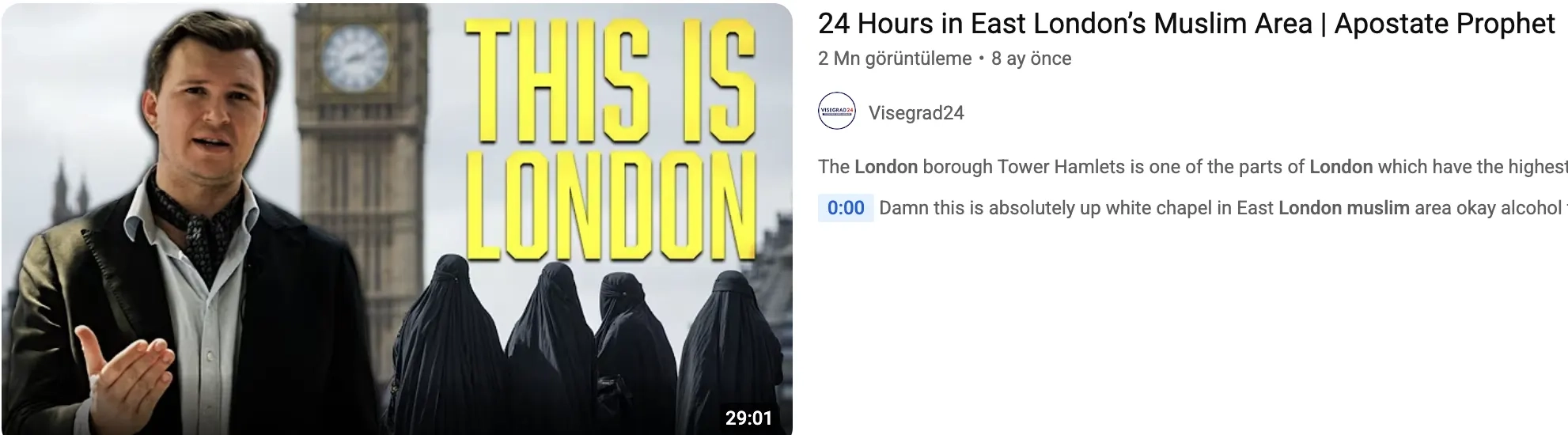The image size is (1568, 435).
Task: Click the 29:01 duration badge on the thumbnail
Action: coord(748,418)
